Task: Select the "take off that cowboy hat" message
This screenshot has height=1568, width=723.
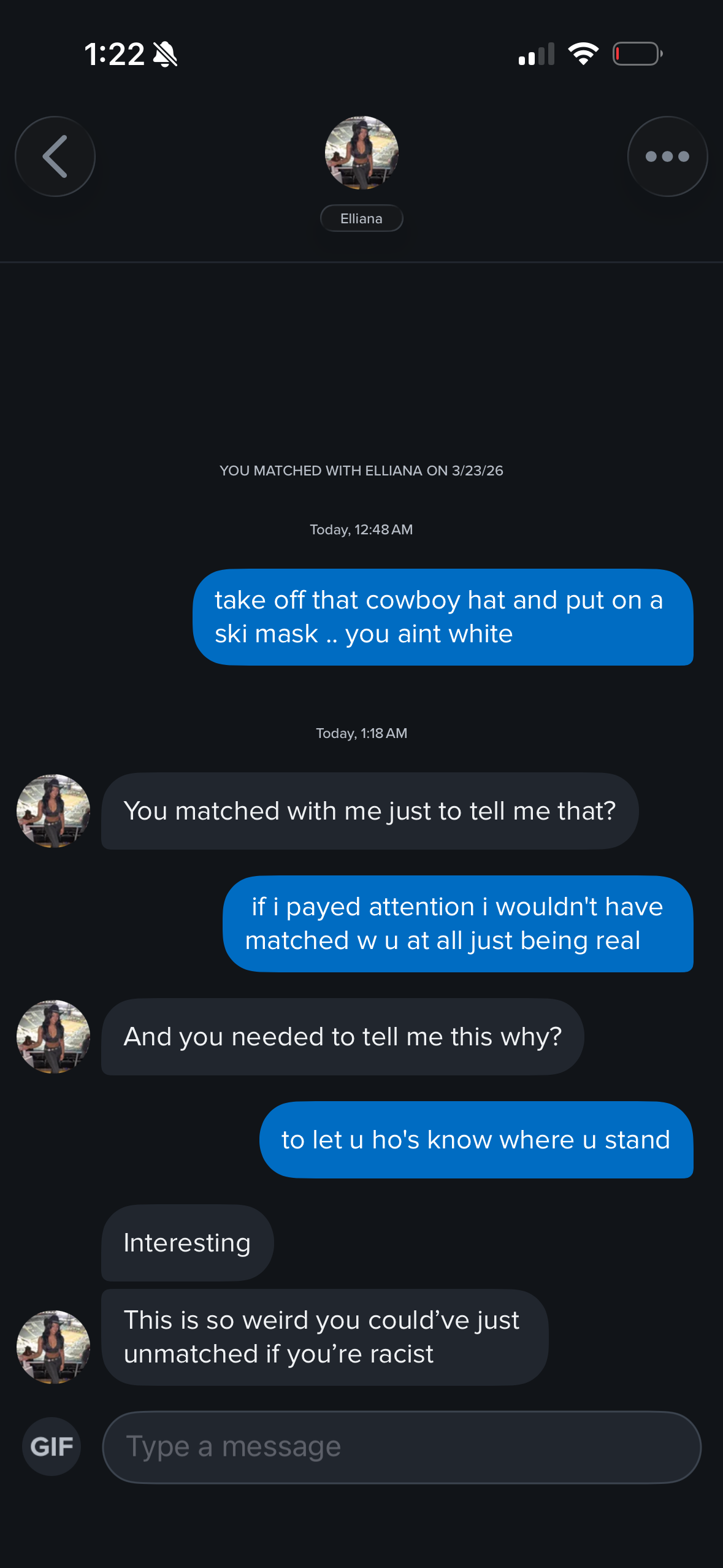Action: pyautogui.click(x=443, y=617)
